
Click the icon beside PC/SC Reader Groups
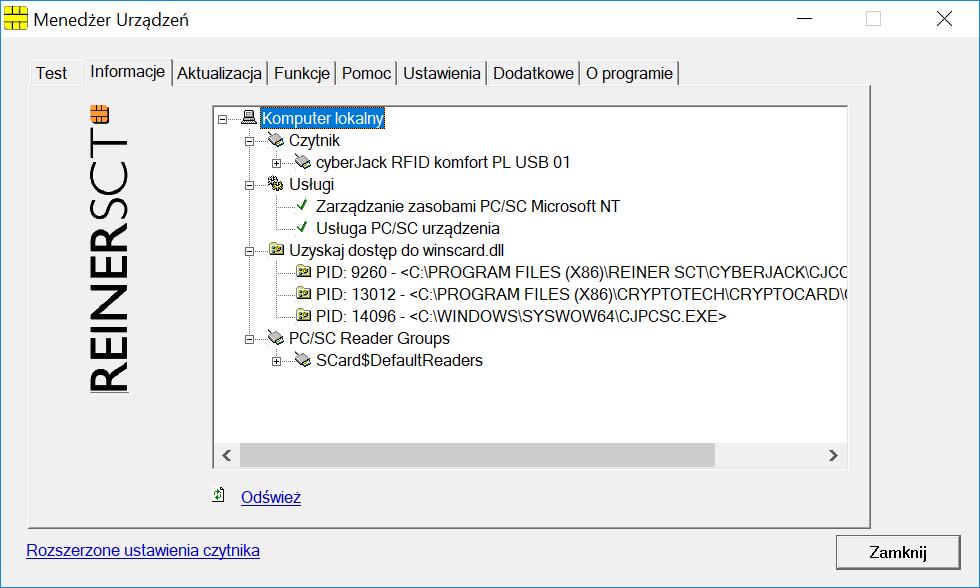(276, 337)
